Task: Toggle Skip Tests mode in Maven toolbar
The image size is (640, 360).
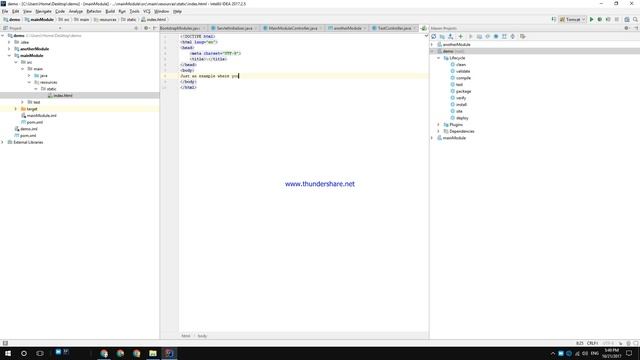Action: 496,36
